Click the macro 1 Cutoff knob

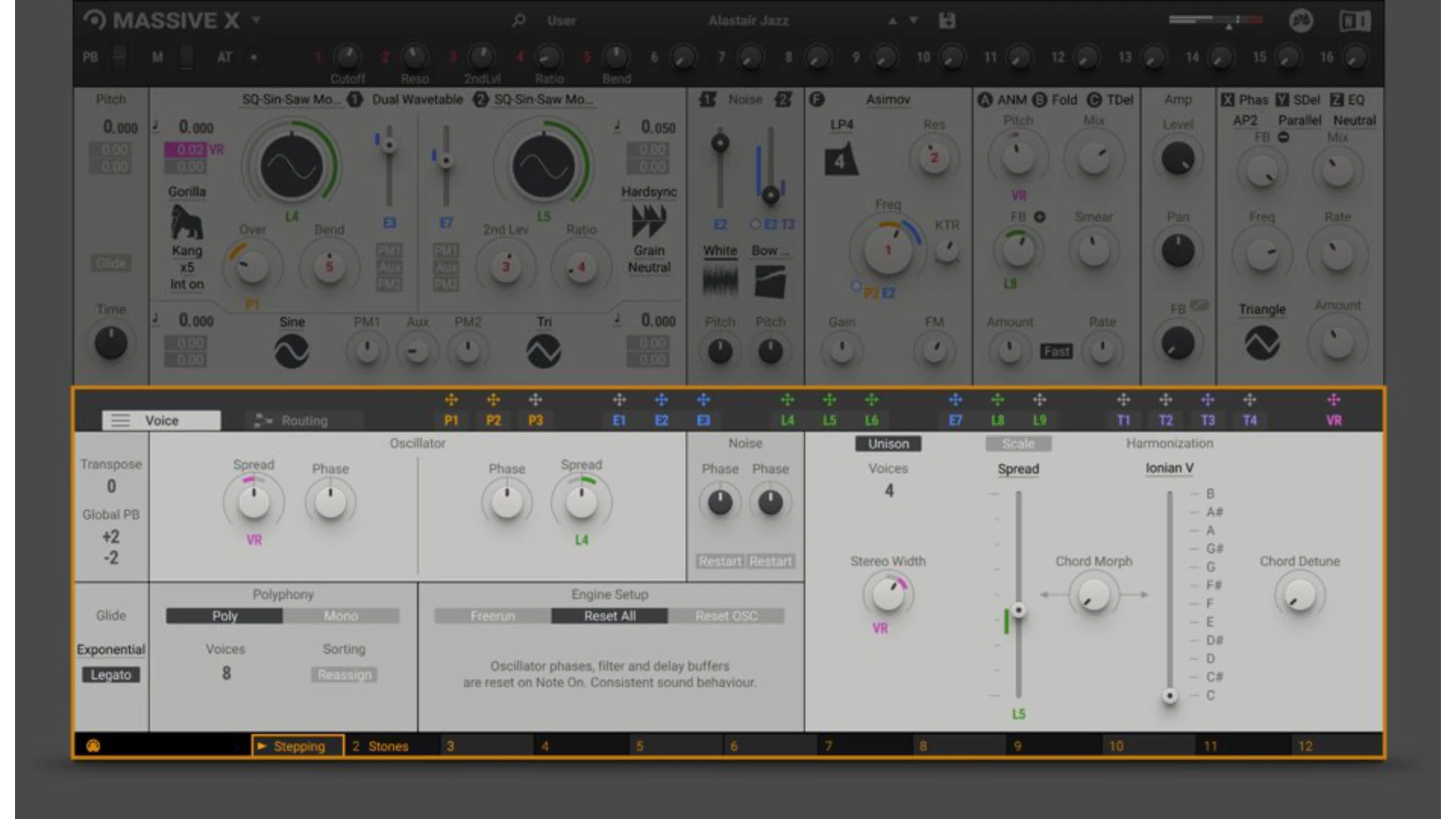click(347, 56)
